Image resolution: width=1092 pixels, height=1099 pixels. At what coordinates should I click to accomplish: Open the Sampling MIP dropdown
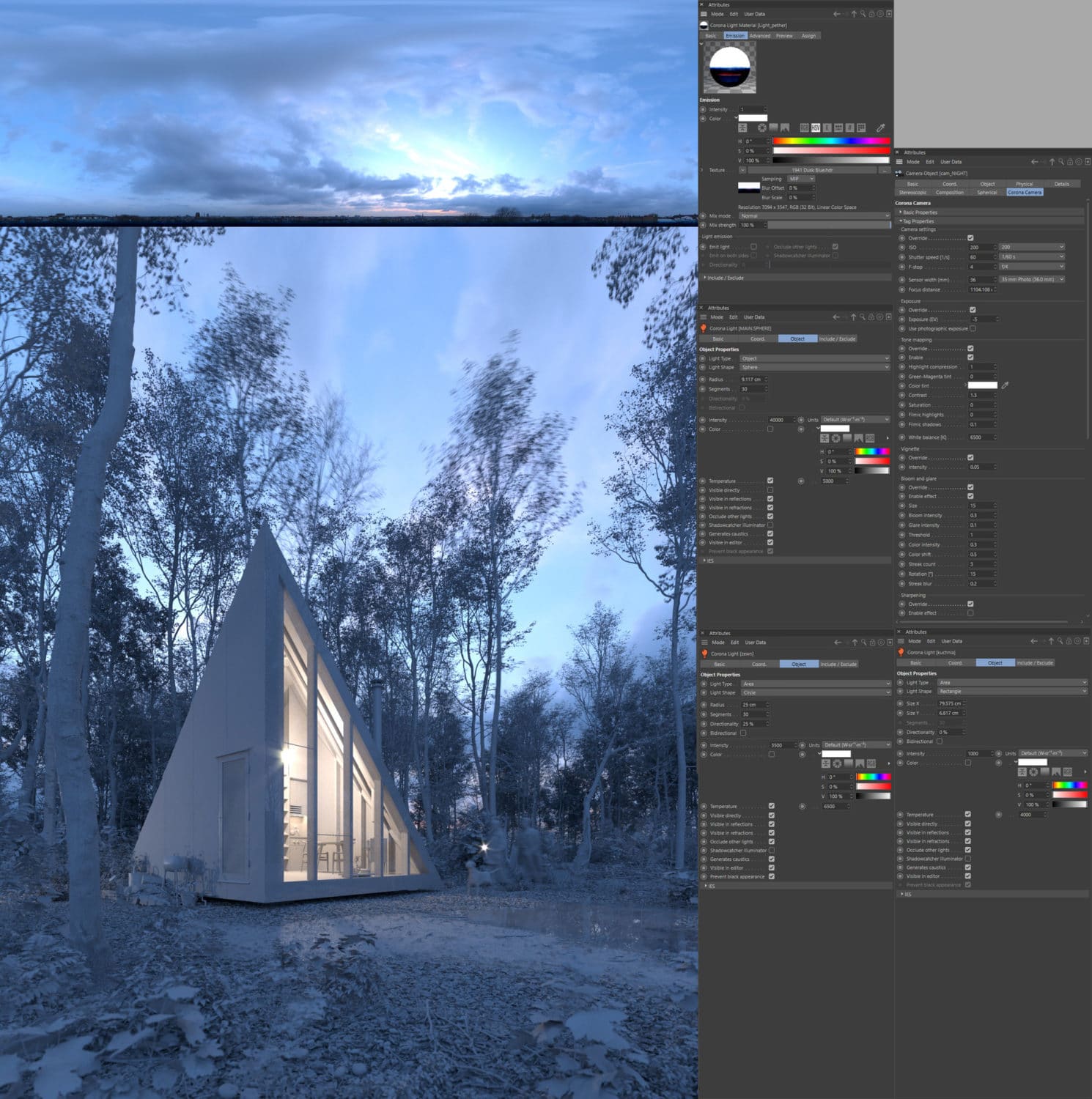coord(800,178)
